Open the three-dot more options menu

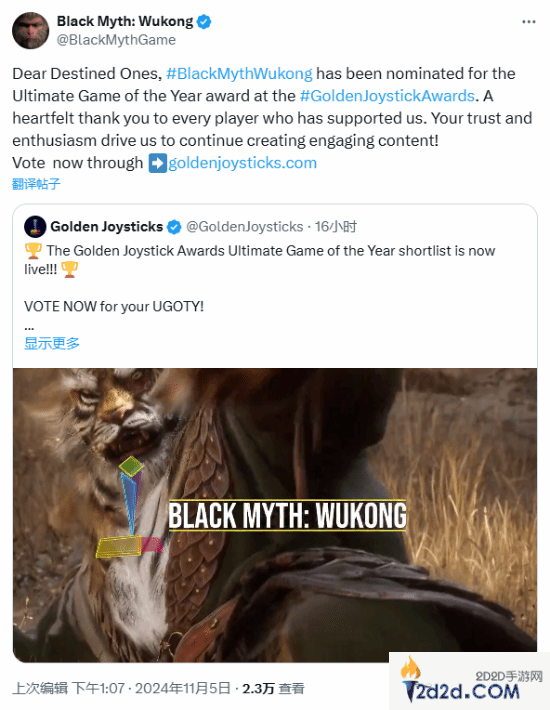coord(529,22)
